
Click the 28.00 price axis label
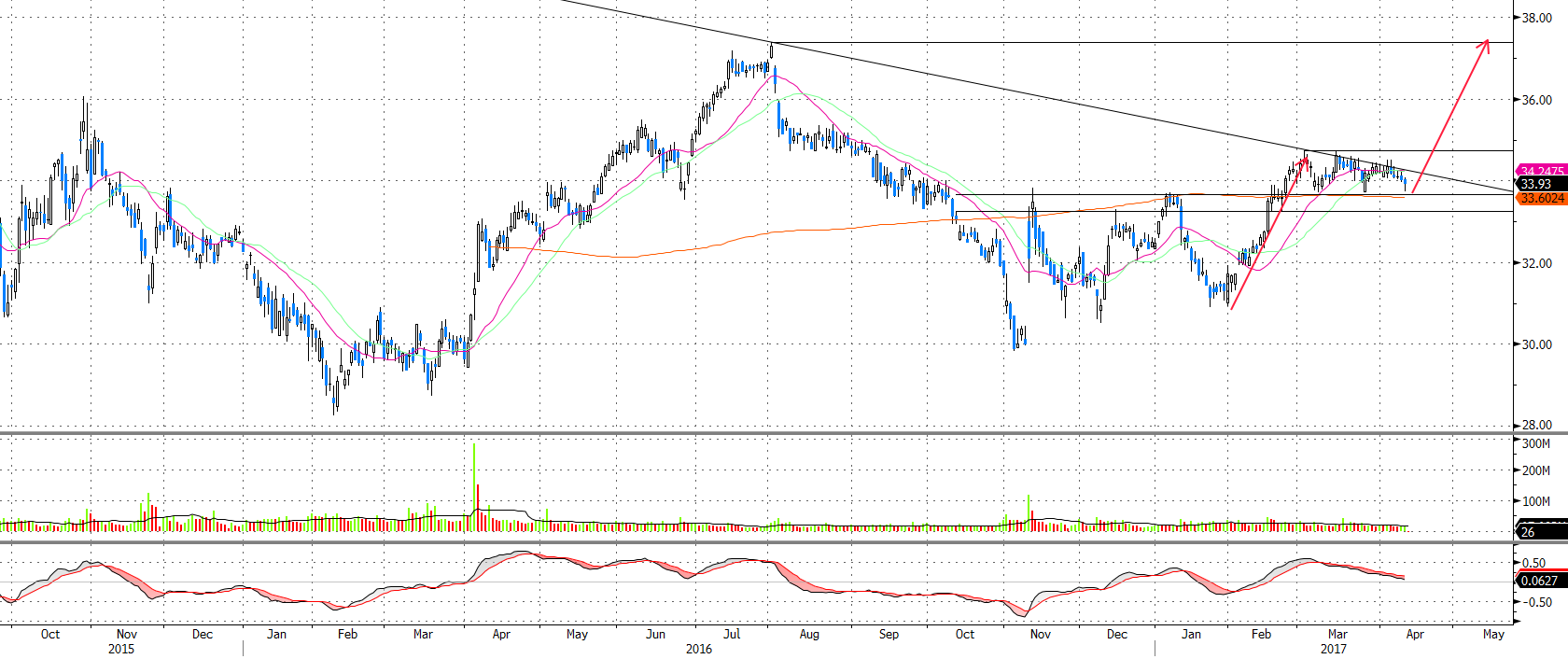1537,425
